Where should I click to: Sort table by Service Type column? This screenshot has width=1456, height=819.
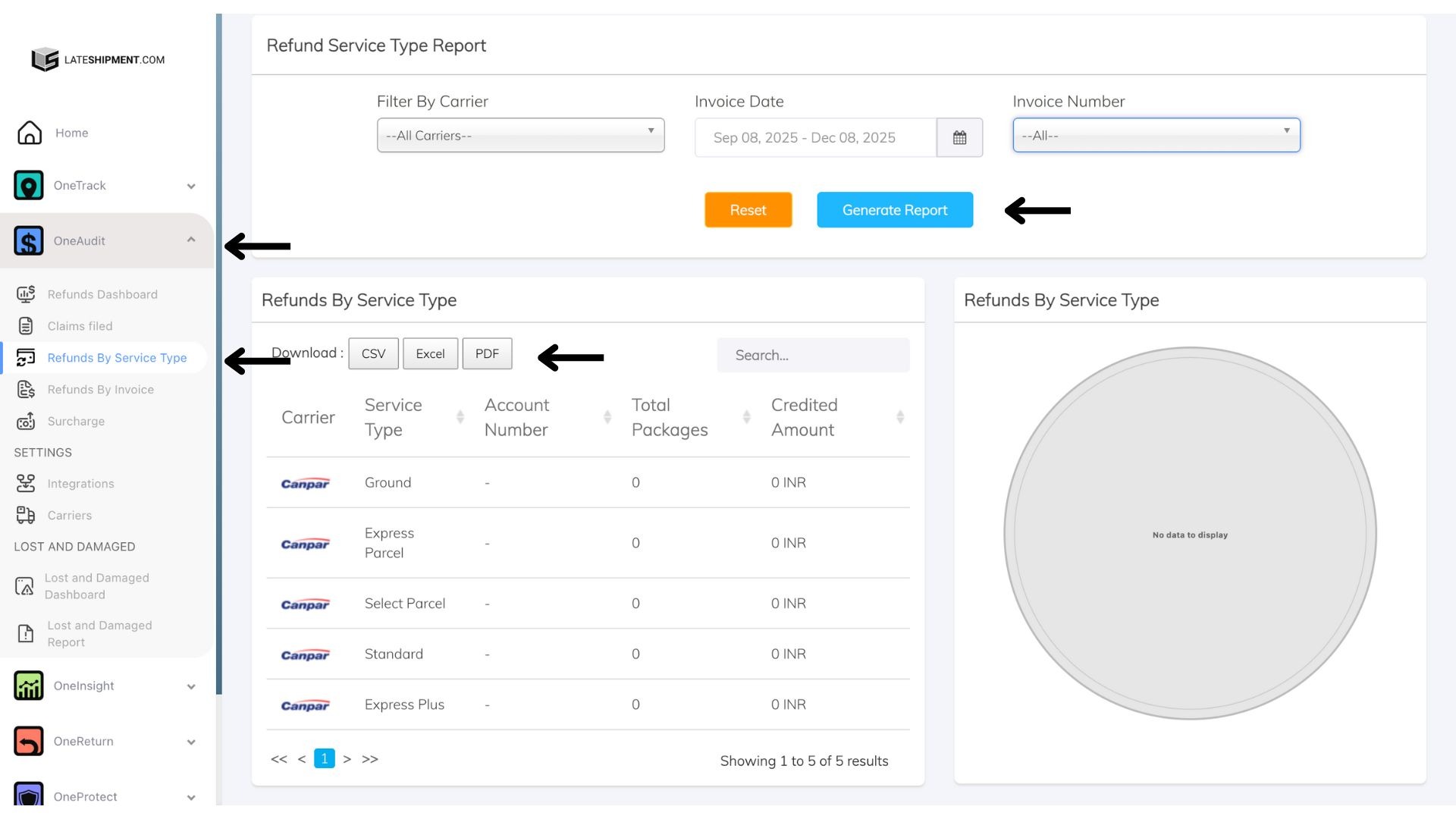460,417
